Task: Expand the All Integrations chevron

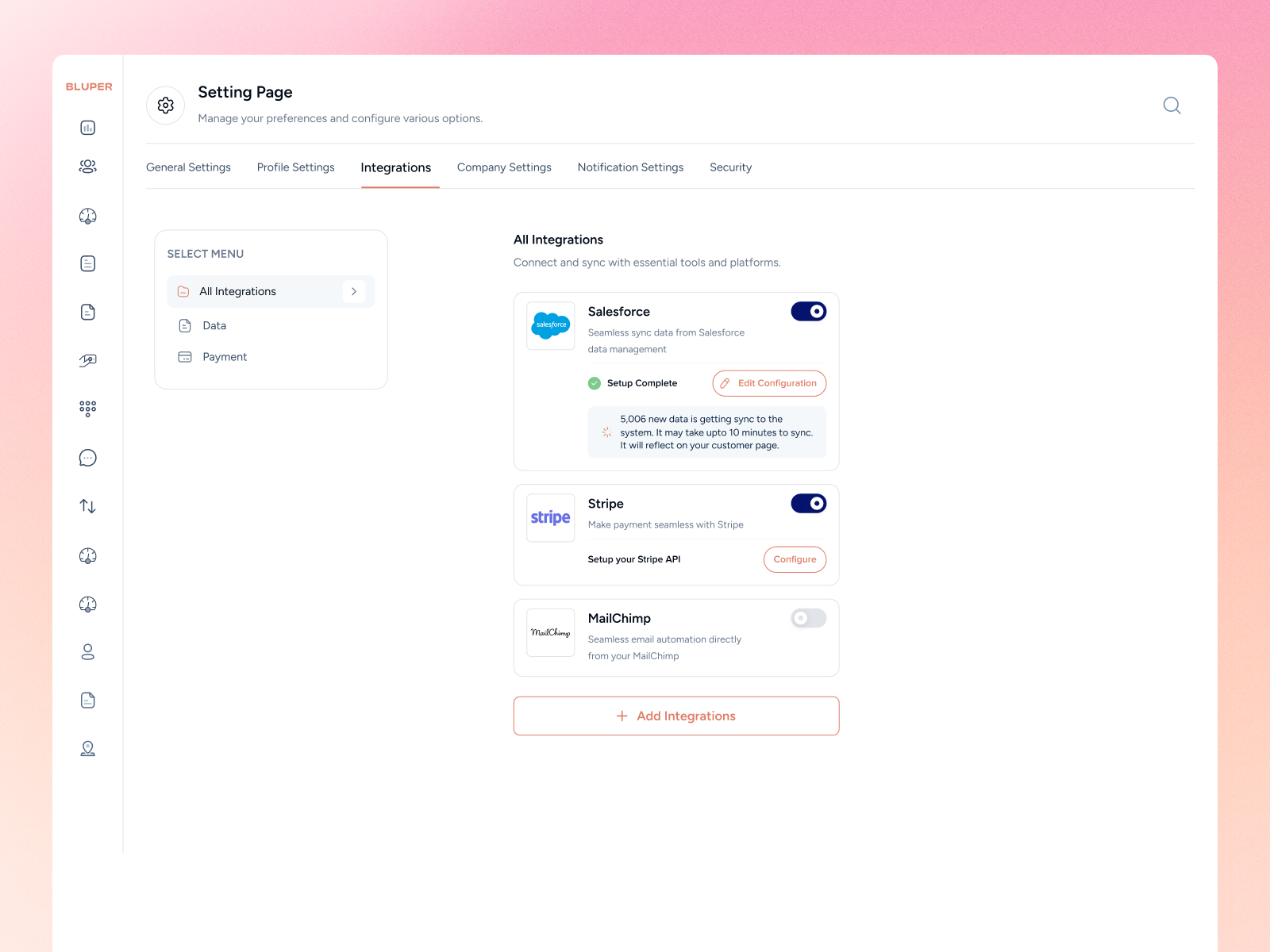Action: click(x=354, y=291)
